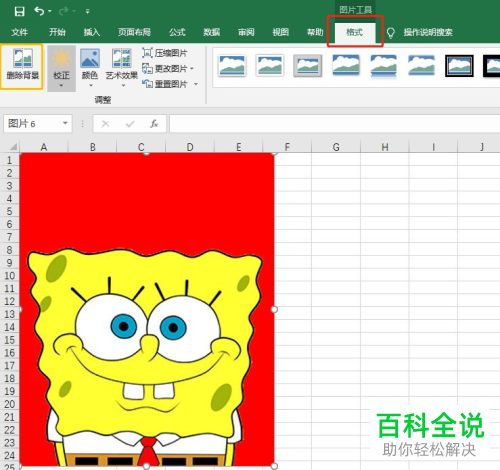Expand the 更改图片 dropdown arrow
The image size is (500, 470).
[192, 69]
